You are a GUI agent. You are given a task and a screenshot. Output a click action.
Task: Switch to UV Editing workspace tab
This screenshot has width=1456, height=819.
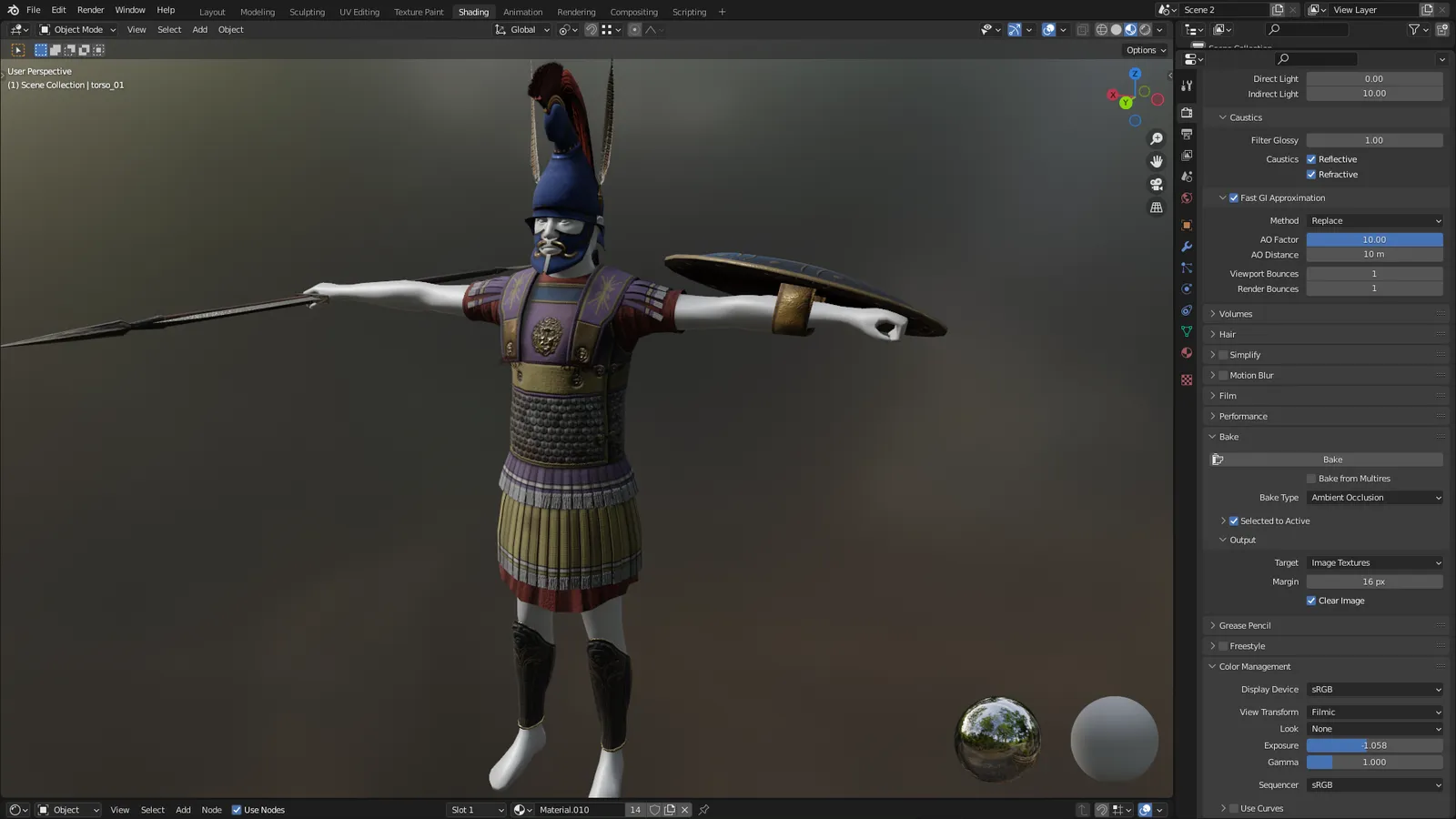[359, 12]
